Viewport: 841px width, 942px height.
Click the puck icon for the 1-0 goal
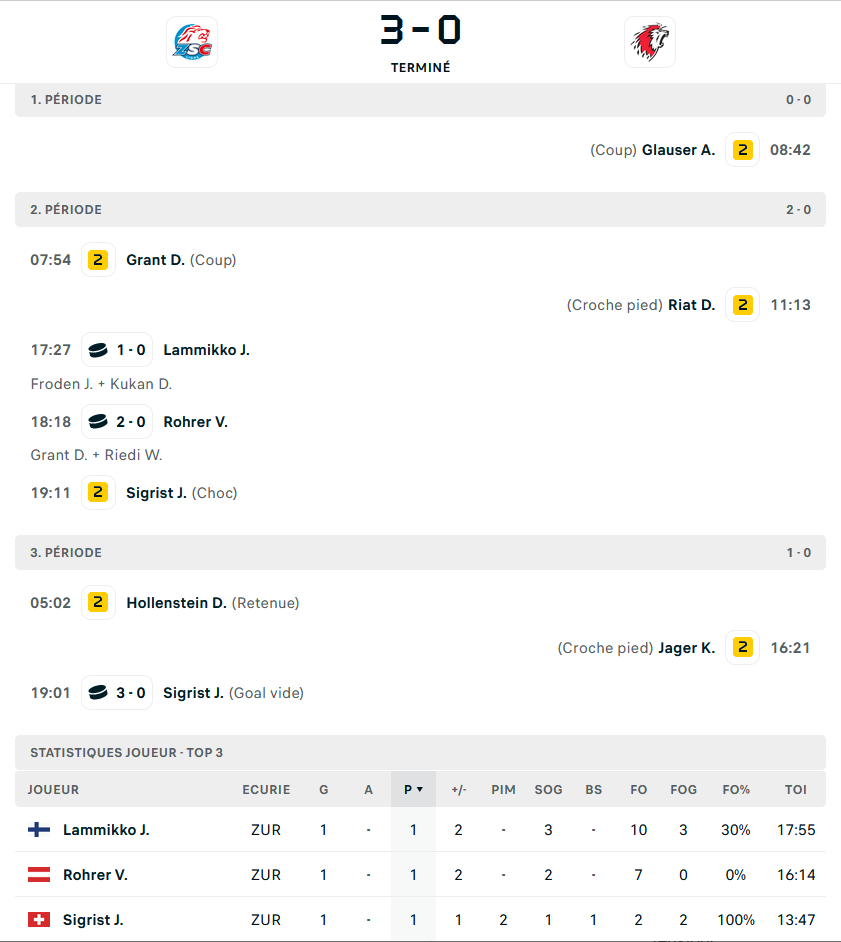point(98,350)
